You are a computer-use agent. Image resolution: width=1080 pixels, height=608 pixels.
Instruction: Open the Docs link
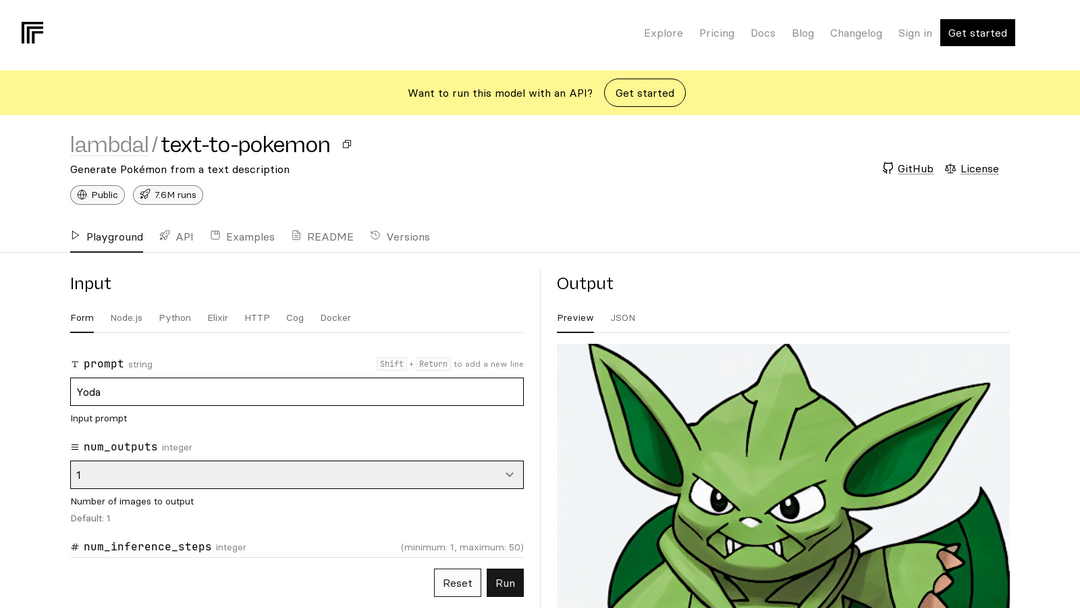point(763,33)
